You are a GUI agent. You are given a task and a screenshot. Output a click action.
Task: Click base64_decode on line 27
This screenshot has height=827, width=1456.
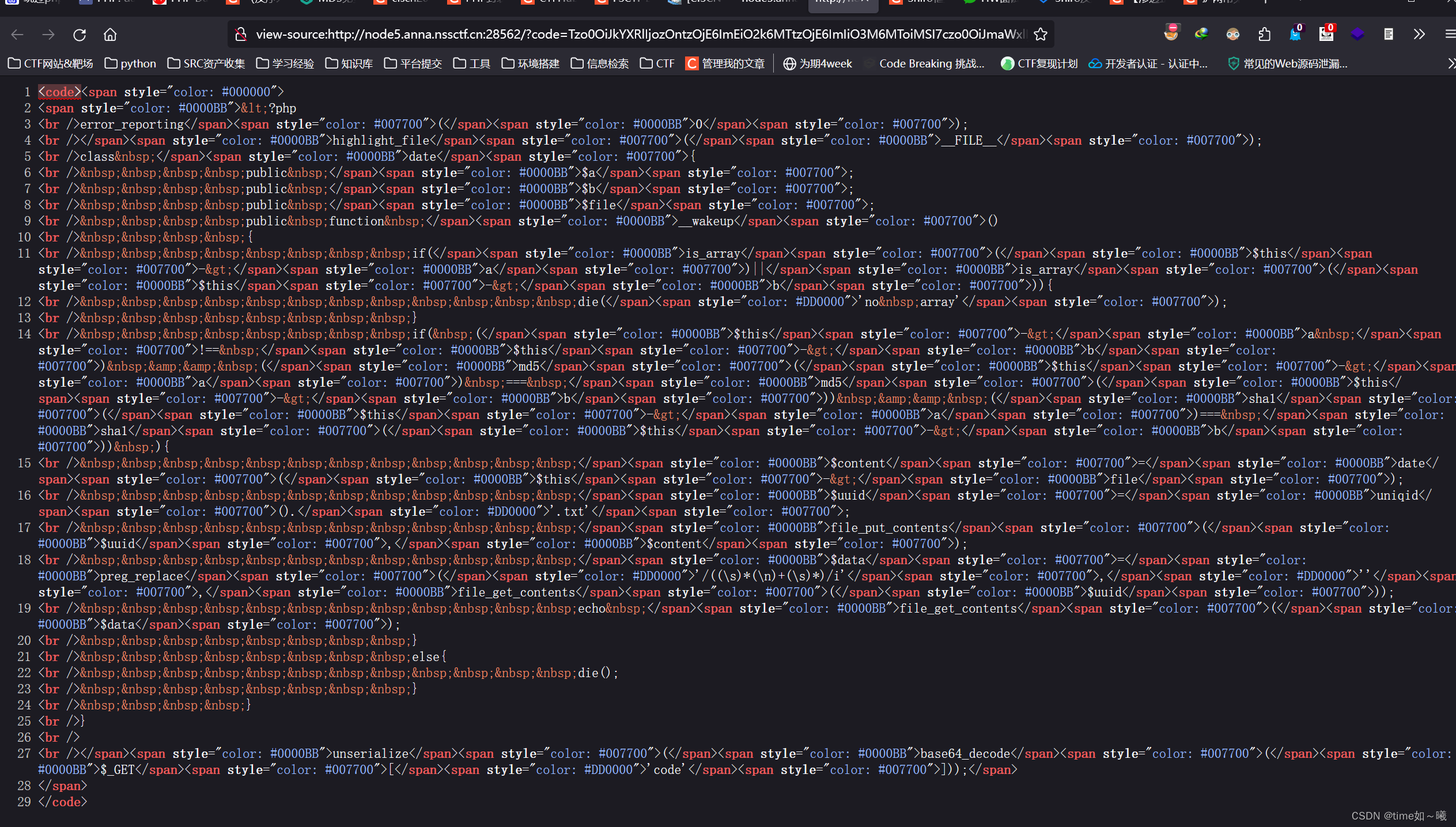click(x=965, y=753)
